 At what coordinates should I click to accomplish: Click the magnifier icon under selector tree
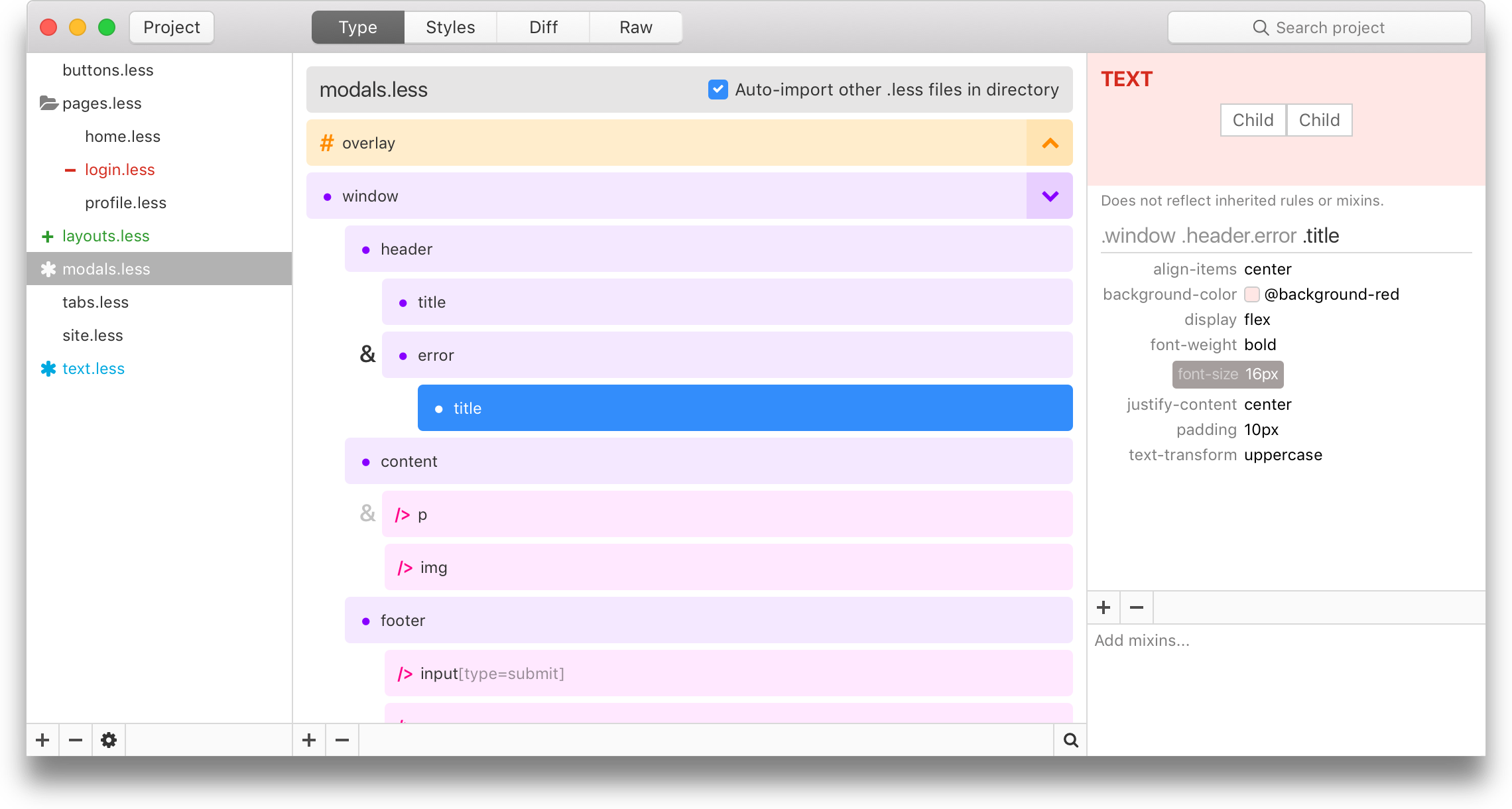pos(1070,740)
